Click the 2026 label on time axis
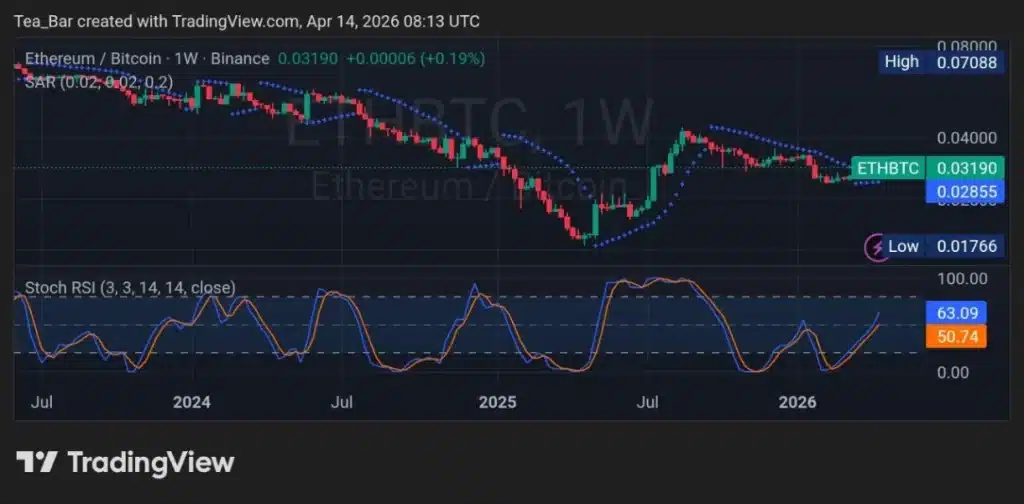This screenshot has width=1024, height=504. [797, 402]
